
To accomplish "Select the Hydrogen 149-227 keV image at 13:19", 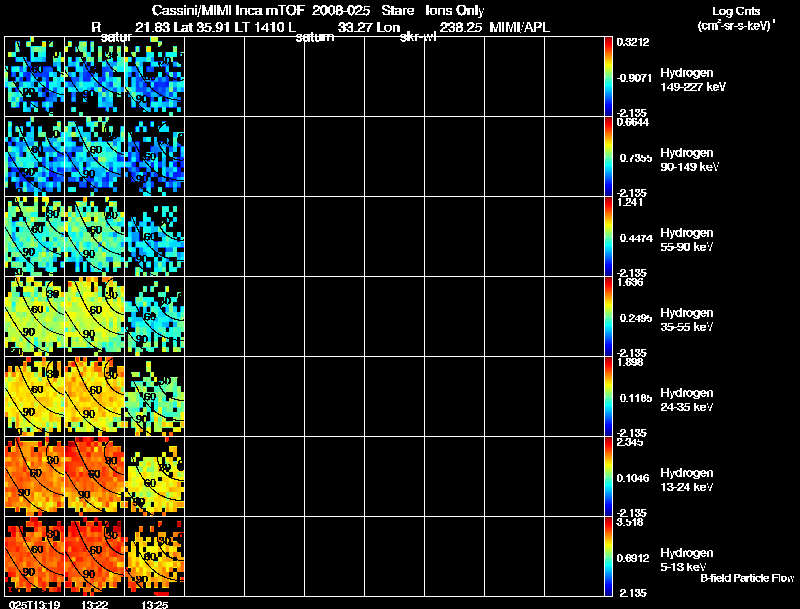I will click(35, 77).
